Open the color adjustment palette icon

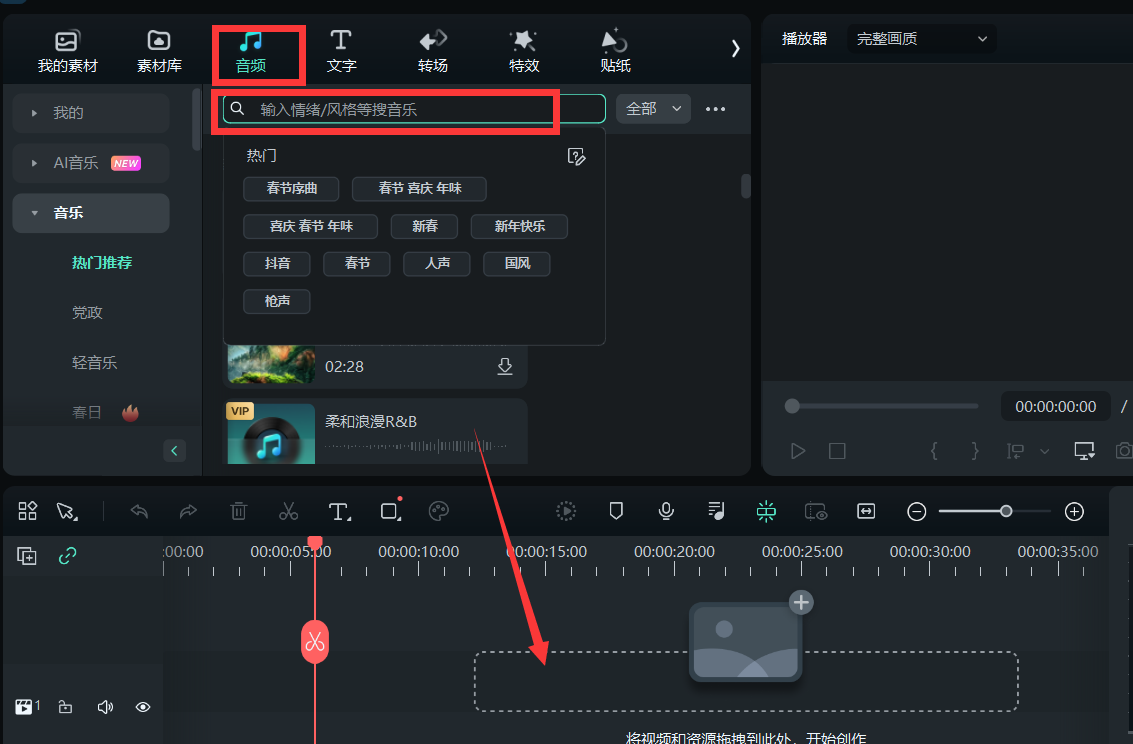pyautogui.click(x=440, y=511)
